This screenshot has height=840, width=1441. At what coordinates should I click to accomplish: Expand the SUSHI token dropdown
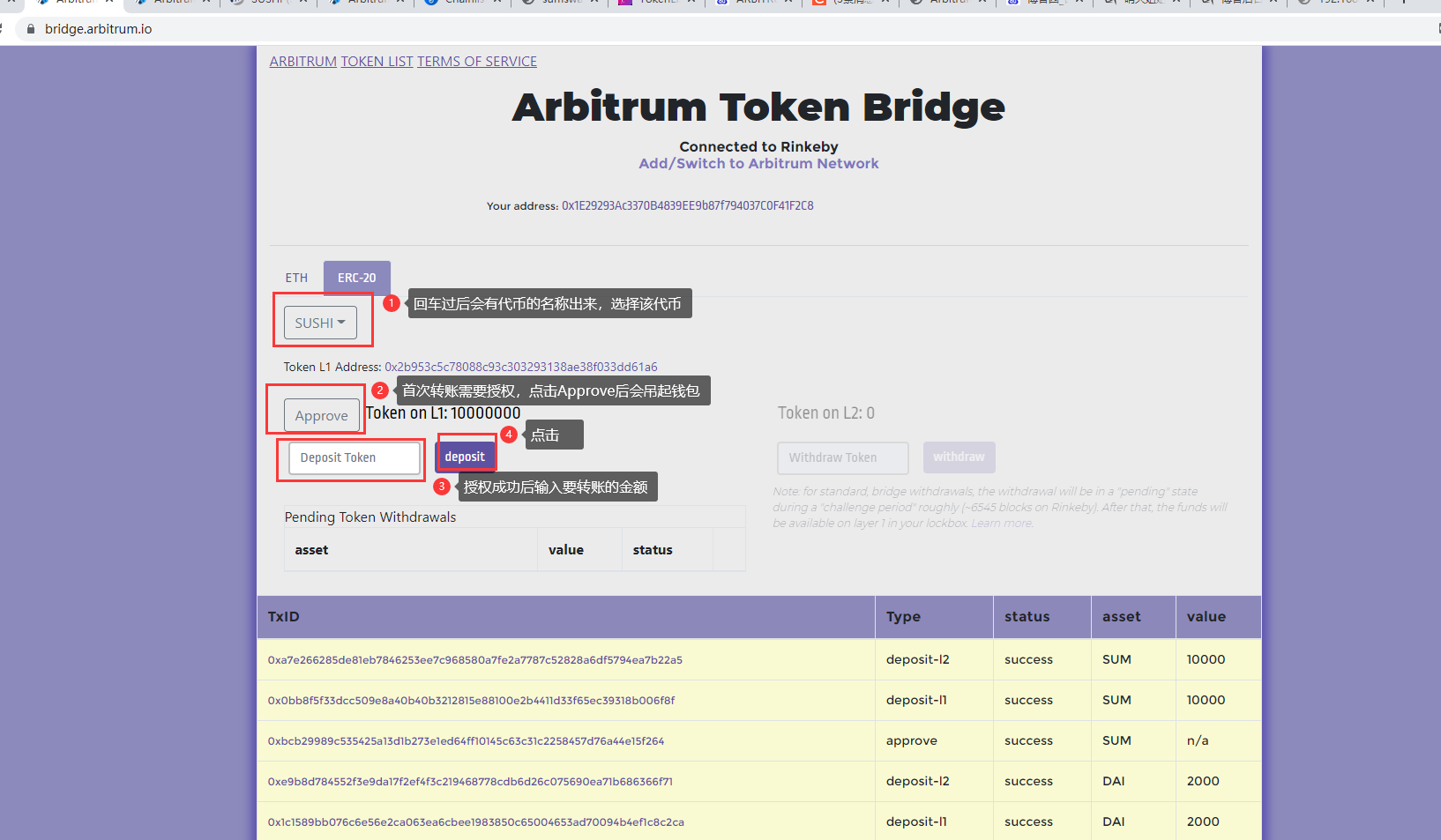pos(320,323)
